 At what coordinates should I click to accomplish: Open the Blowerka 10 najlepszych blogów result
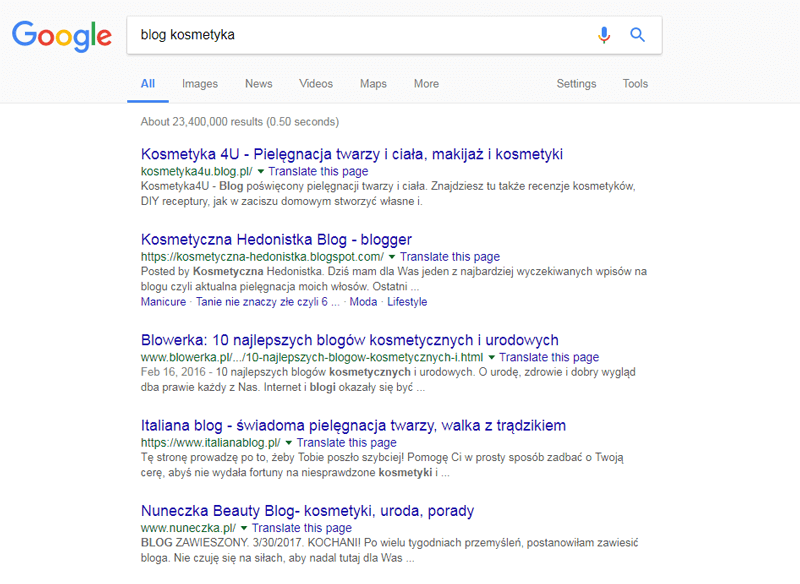[349, 340]
